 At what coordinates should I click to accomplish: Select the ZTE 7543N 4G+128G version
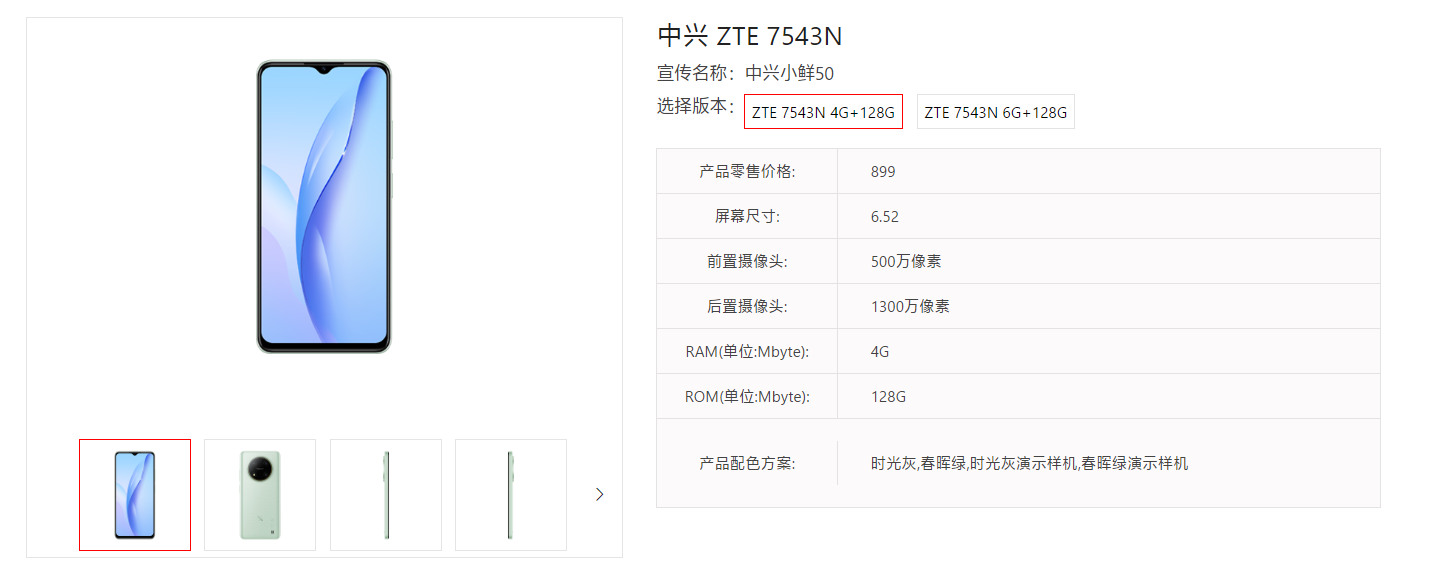(x=823, y=112)
